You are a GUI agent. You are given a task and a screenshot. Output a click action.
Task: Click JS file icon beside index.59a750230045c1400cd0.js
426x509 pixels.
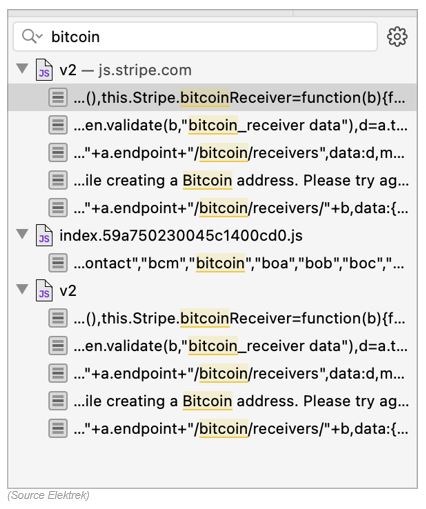(44, 235)
